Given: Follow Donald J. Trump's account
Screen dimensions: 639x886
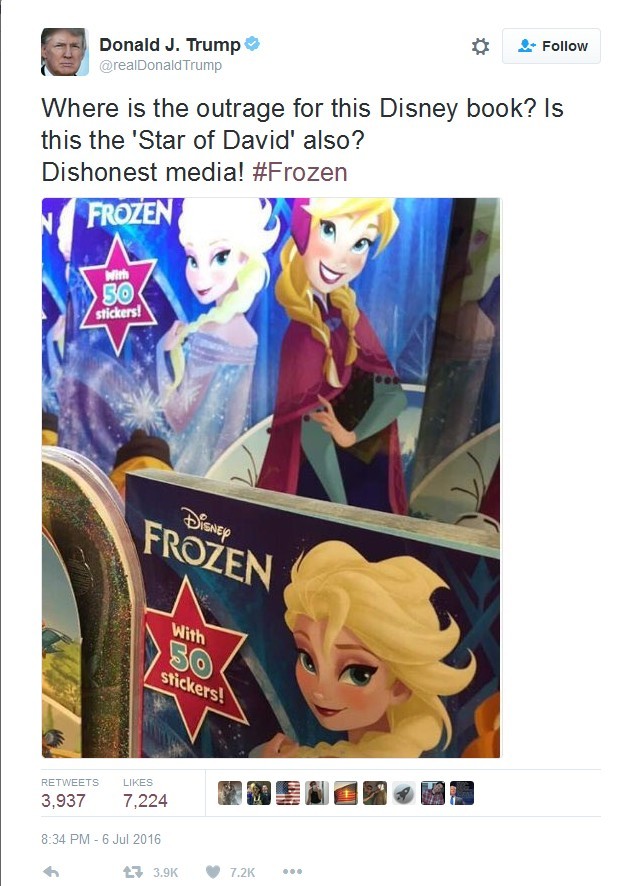Looking at the screenshot, I should tap(551, 46).
